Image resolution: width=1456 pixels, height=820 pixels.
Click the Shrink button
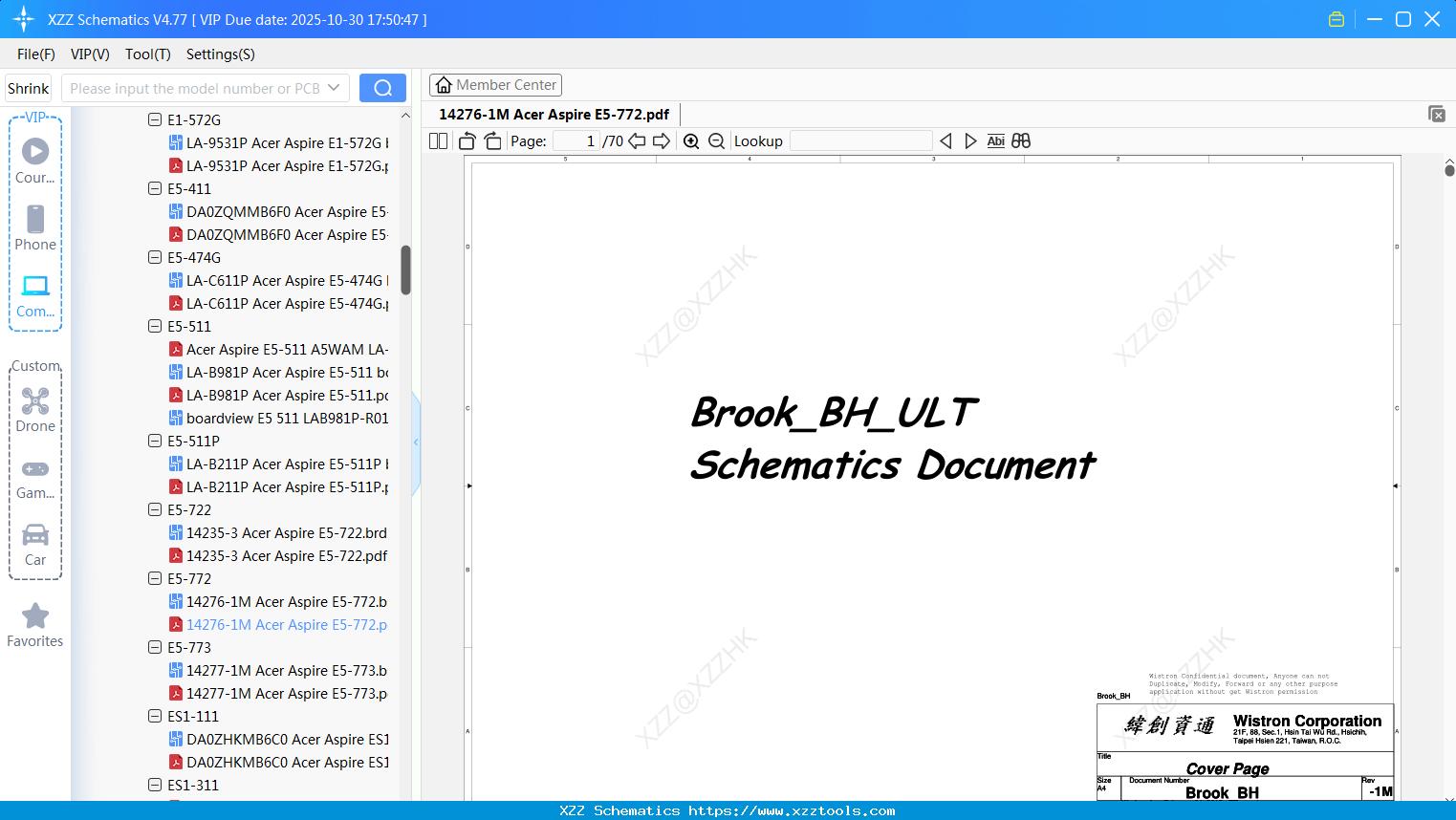(29, 88)
